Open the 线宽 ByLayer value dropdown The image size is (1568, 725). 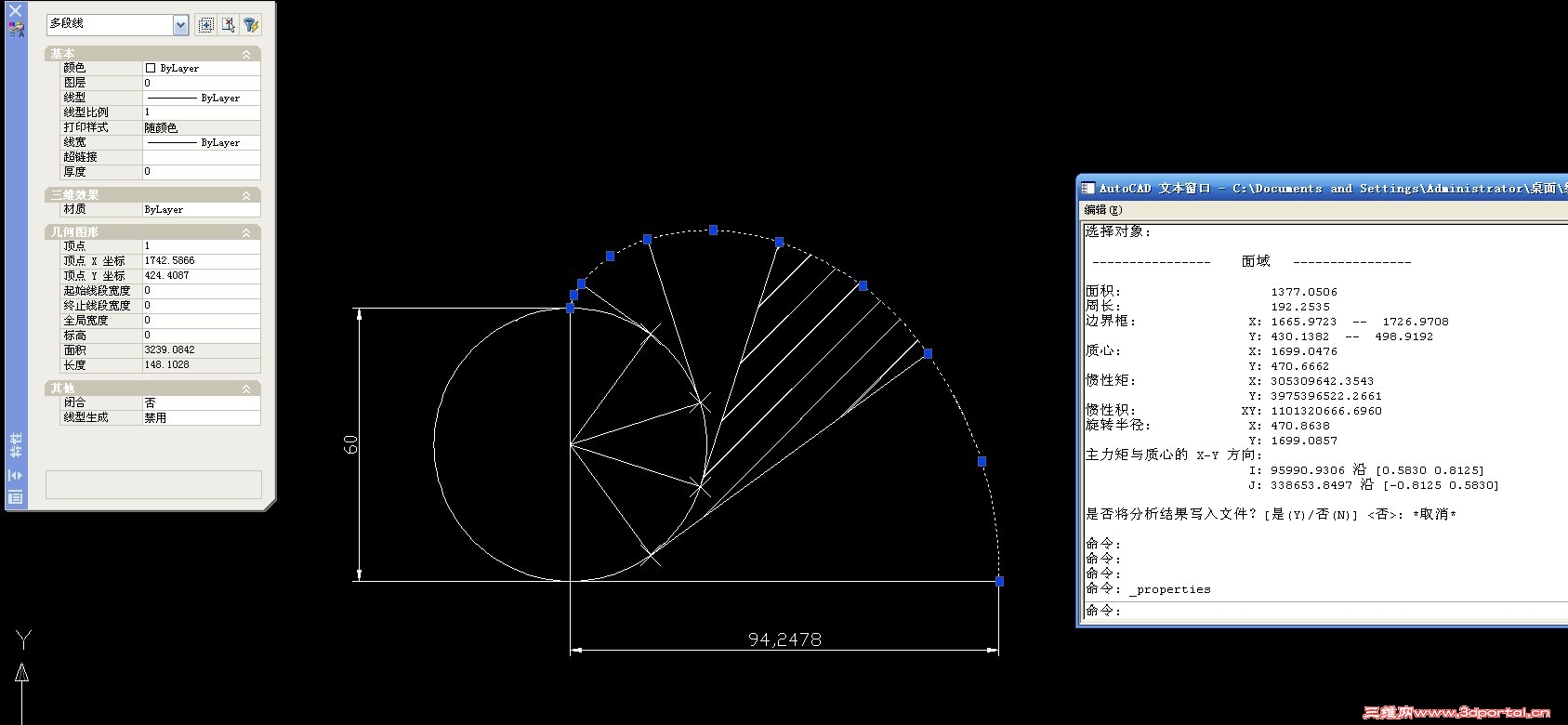201,142
